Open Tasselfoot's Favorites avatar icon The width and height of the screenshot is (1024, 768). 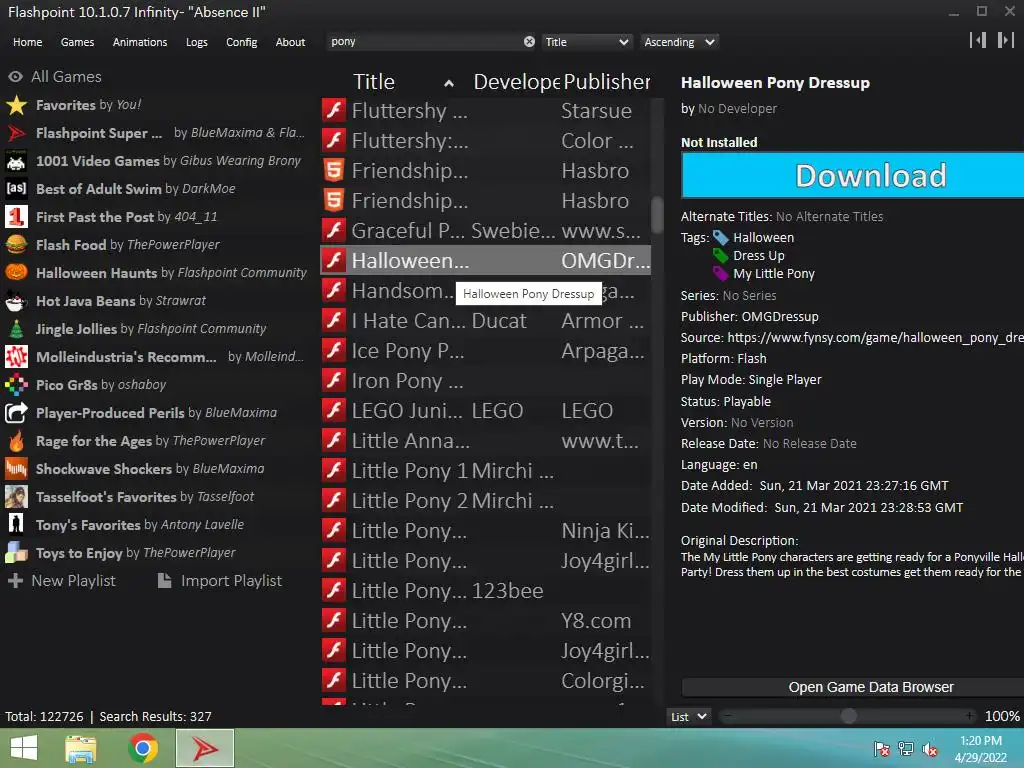tap(16, 497)
